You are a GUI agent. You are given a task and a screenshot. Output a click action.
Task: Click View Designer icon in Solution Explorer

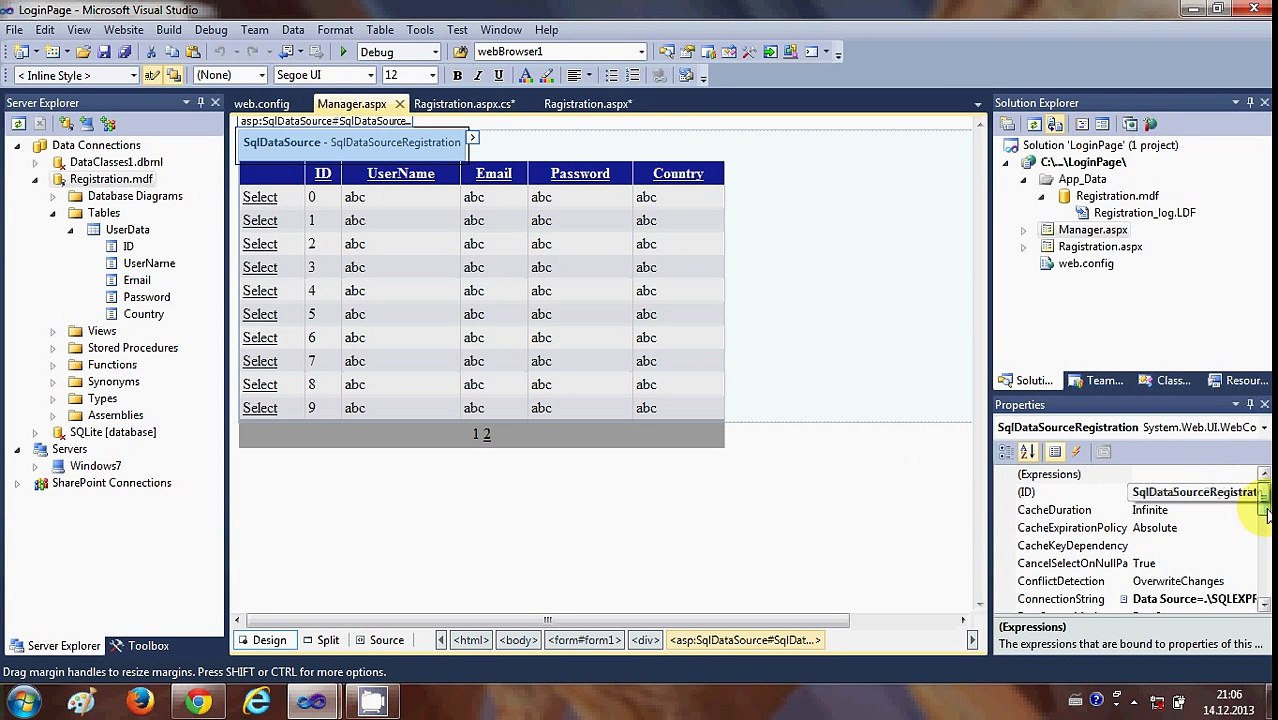point(1102,125)
